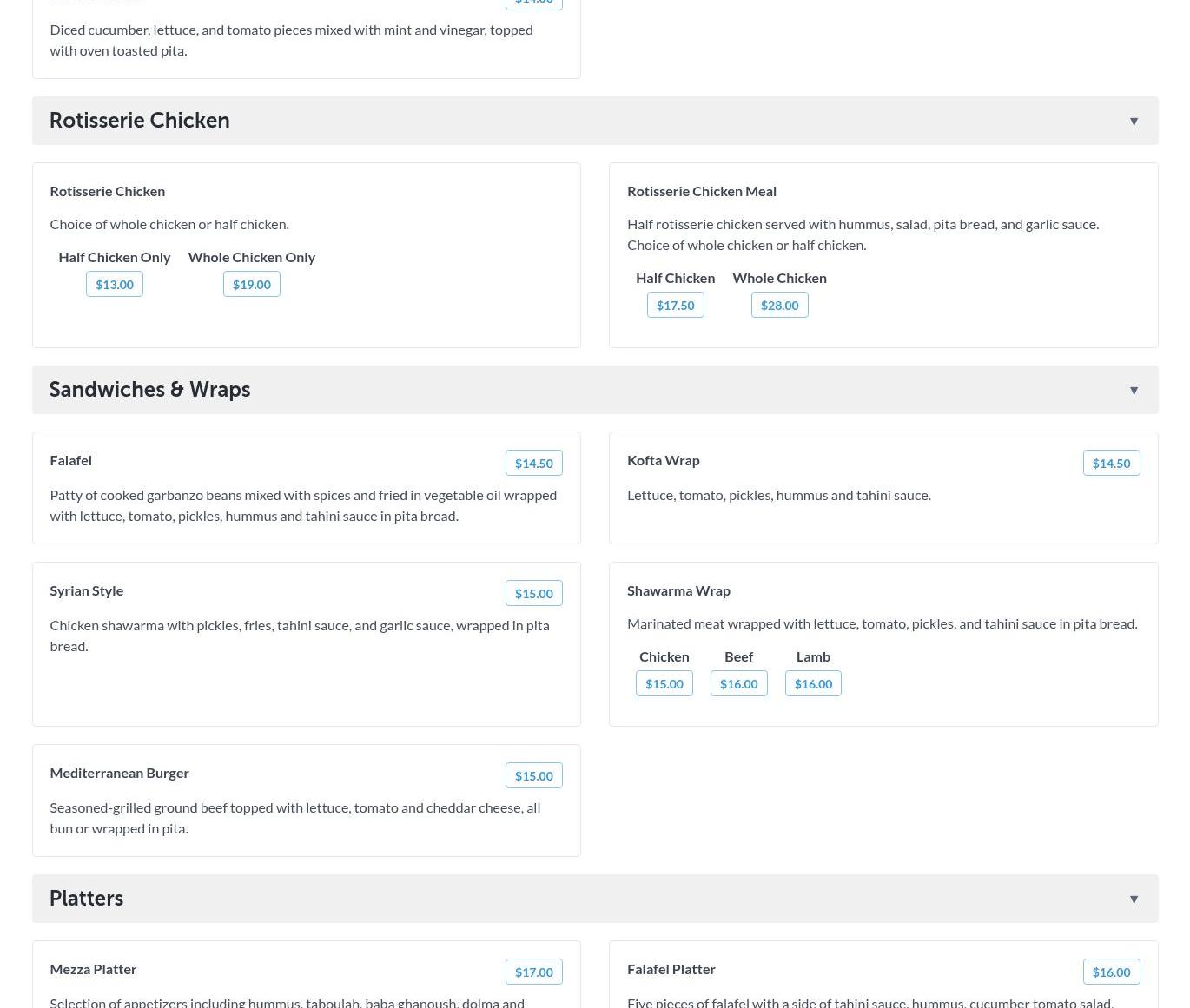Add Syrian Style wrap for $15.00
Screen dimensions: 1190x1008
(533, 594)
